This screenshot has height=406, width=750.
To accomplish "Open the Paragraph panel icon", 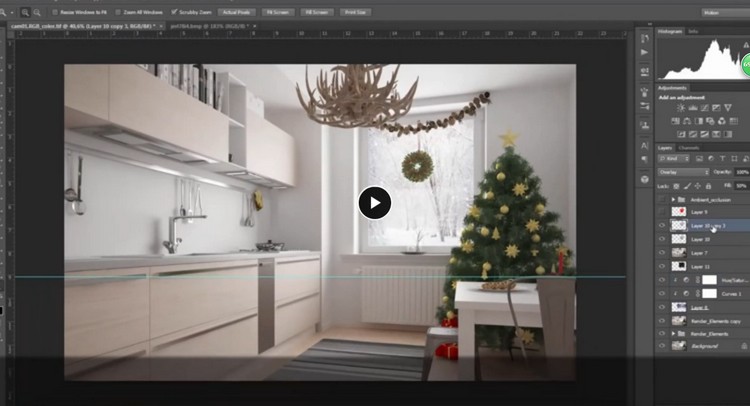I will [644, 159].
